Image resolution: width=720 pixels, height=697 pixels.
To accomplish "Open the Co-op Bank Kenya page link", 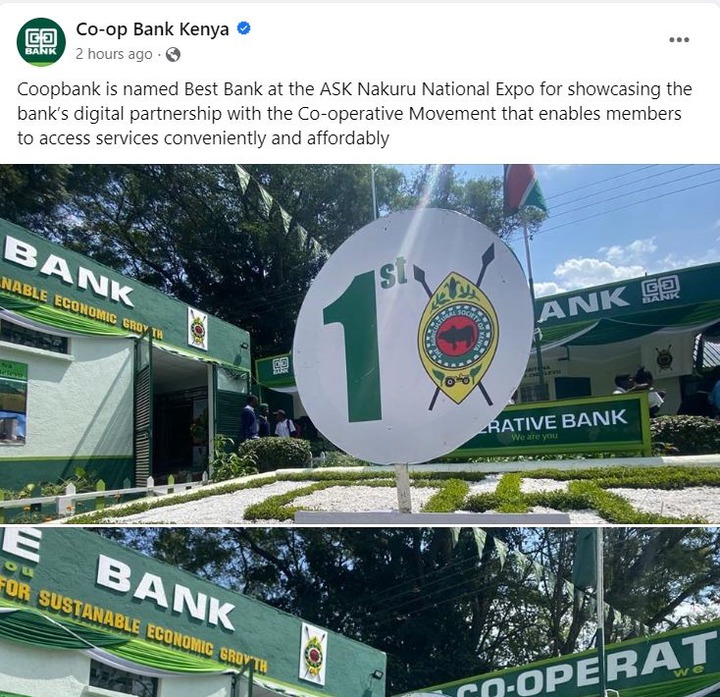I will (152, 29).
